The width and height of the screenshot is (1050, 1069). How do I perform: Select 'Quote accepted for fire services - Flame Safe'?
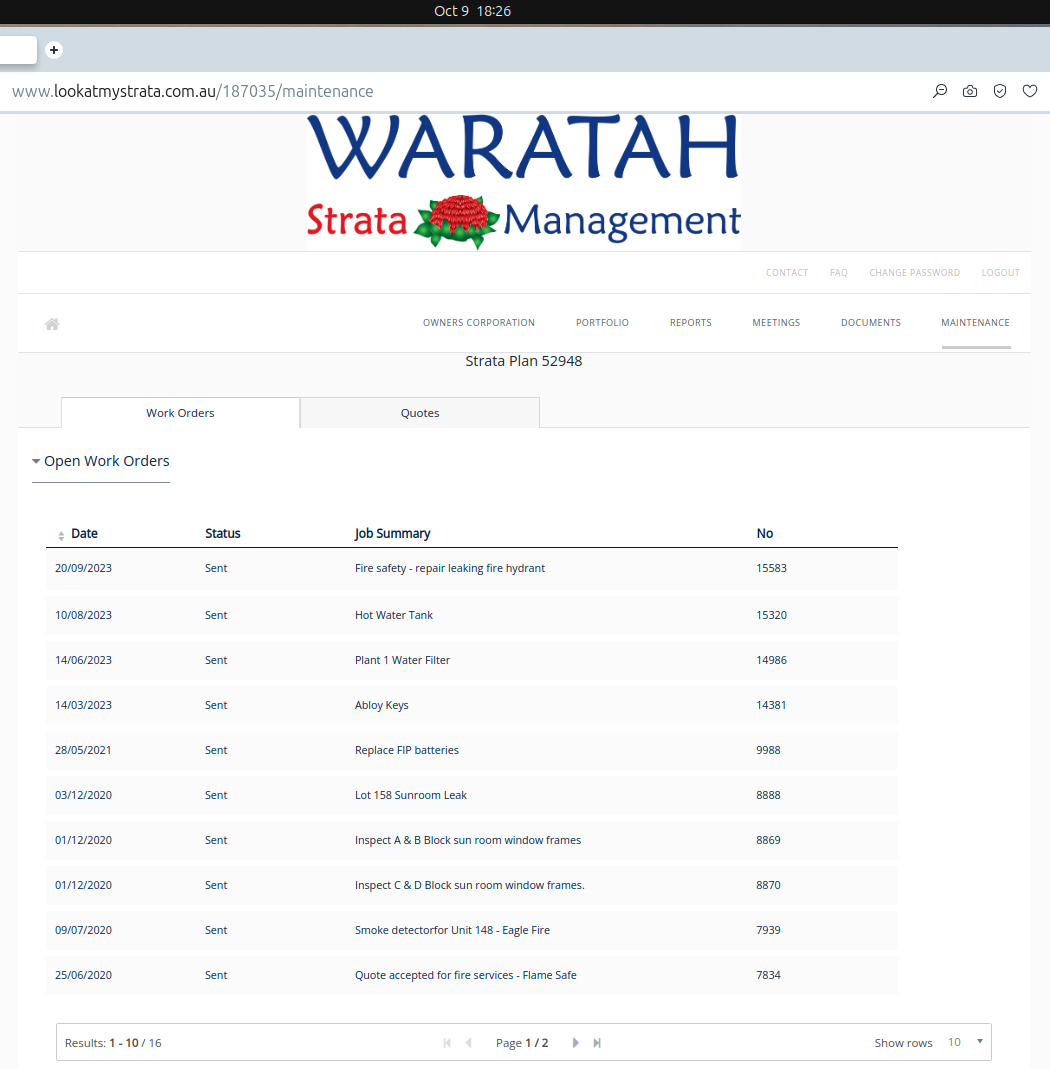coord(472,975)
